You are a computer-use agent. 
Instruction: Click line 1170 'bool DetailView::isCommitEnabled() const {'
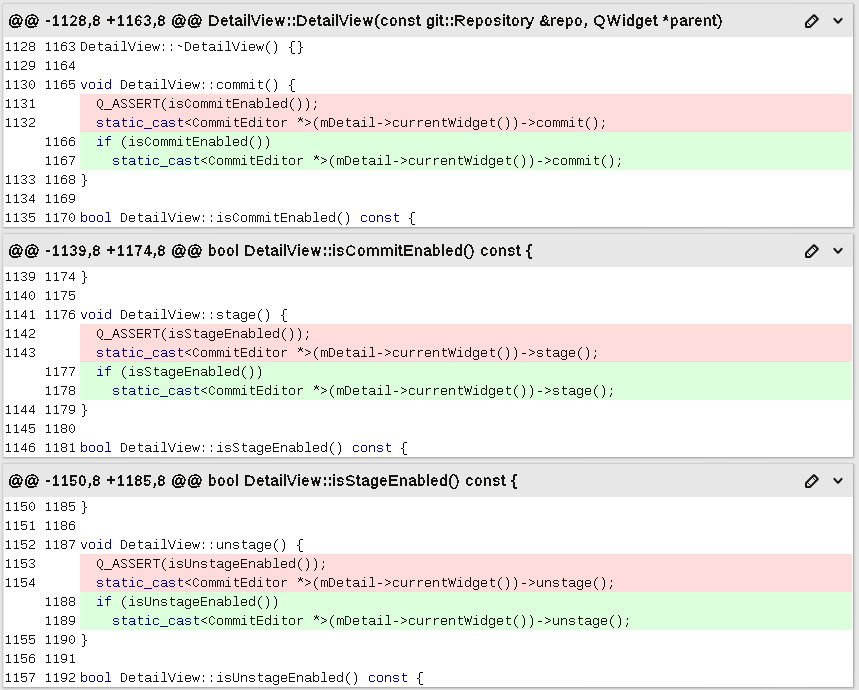[x=248, y=218]
